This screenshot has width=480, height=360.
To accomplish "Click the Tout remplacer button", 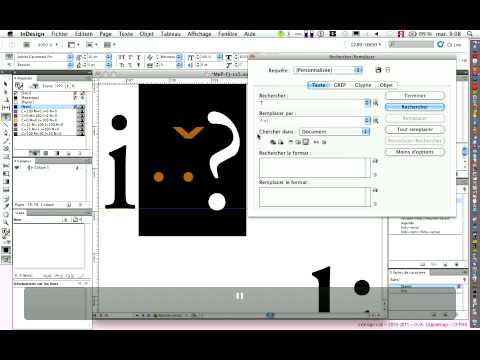I will [415, 129].
